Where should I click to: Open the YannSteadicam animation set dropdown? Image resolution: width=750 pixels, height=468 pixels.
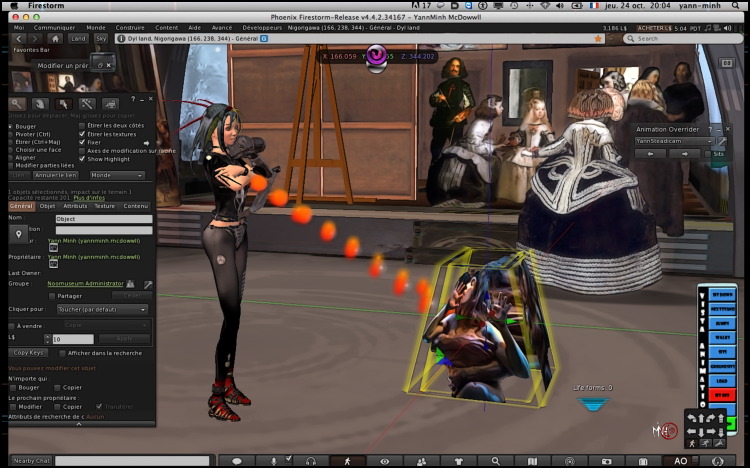(674, 141)
